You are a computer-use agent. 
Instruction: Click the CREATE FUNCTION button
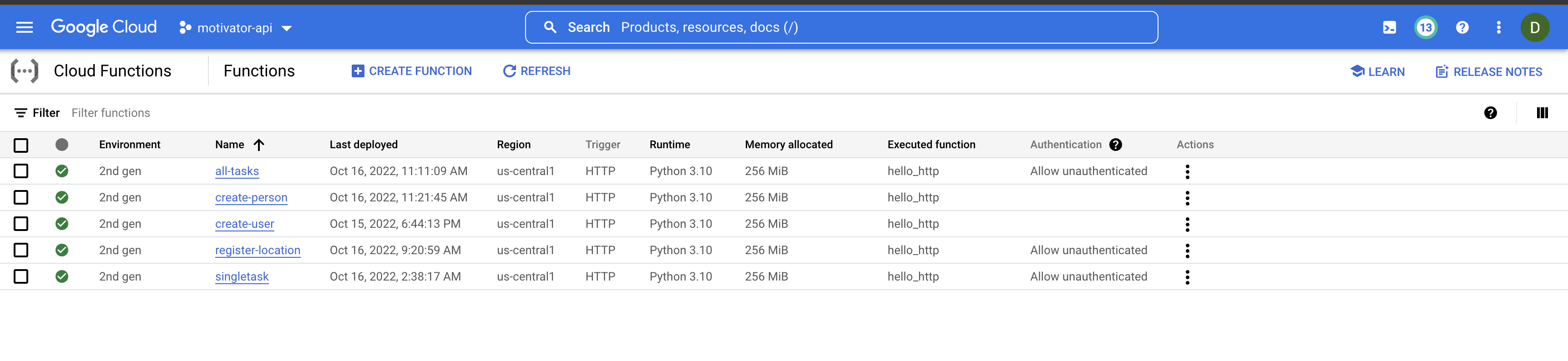(x=411, y=71)
